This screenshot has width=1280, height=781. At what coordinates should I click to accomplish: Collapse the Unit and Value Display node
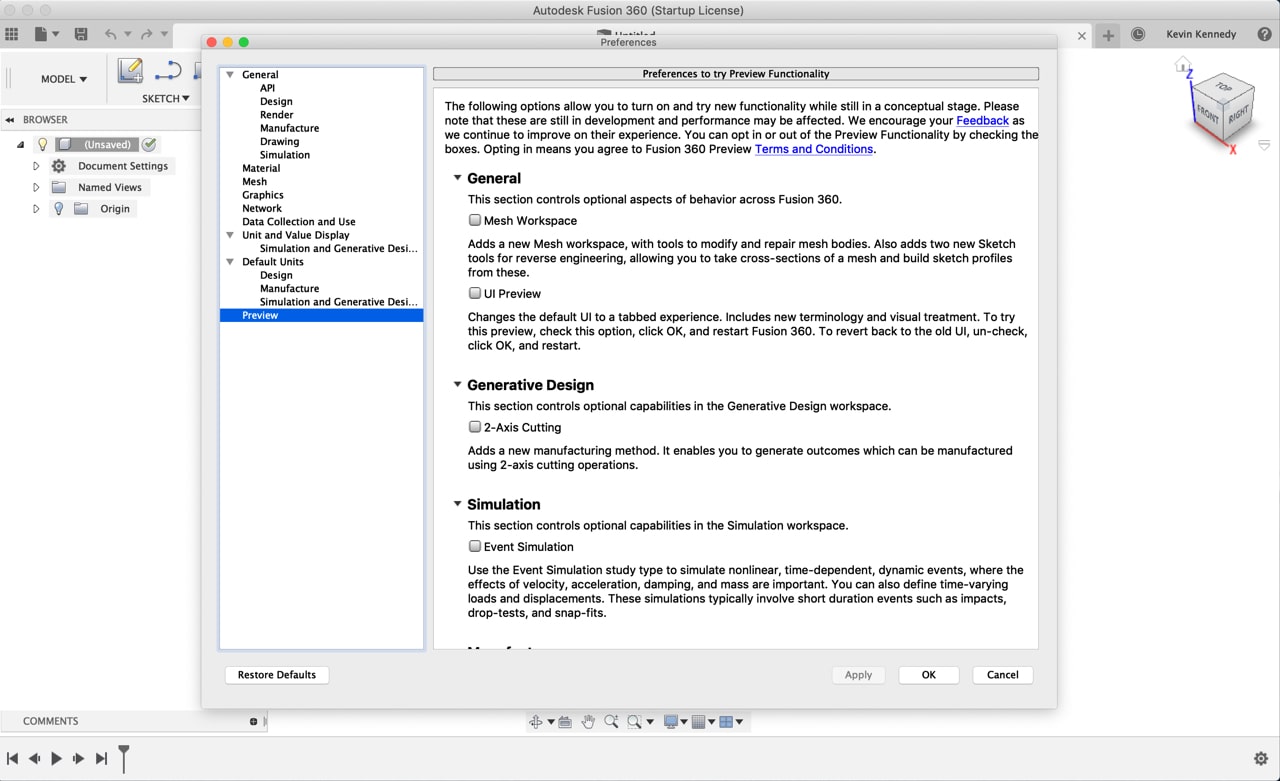[x=230, y=235]
